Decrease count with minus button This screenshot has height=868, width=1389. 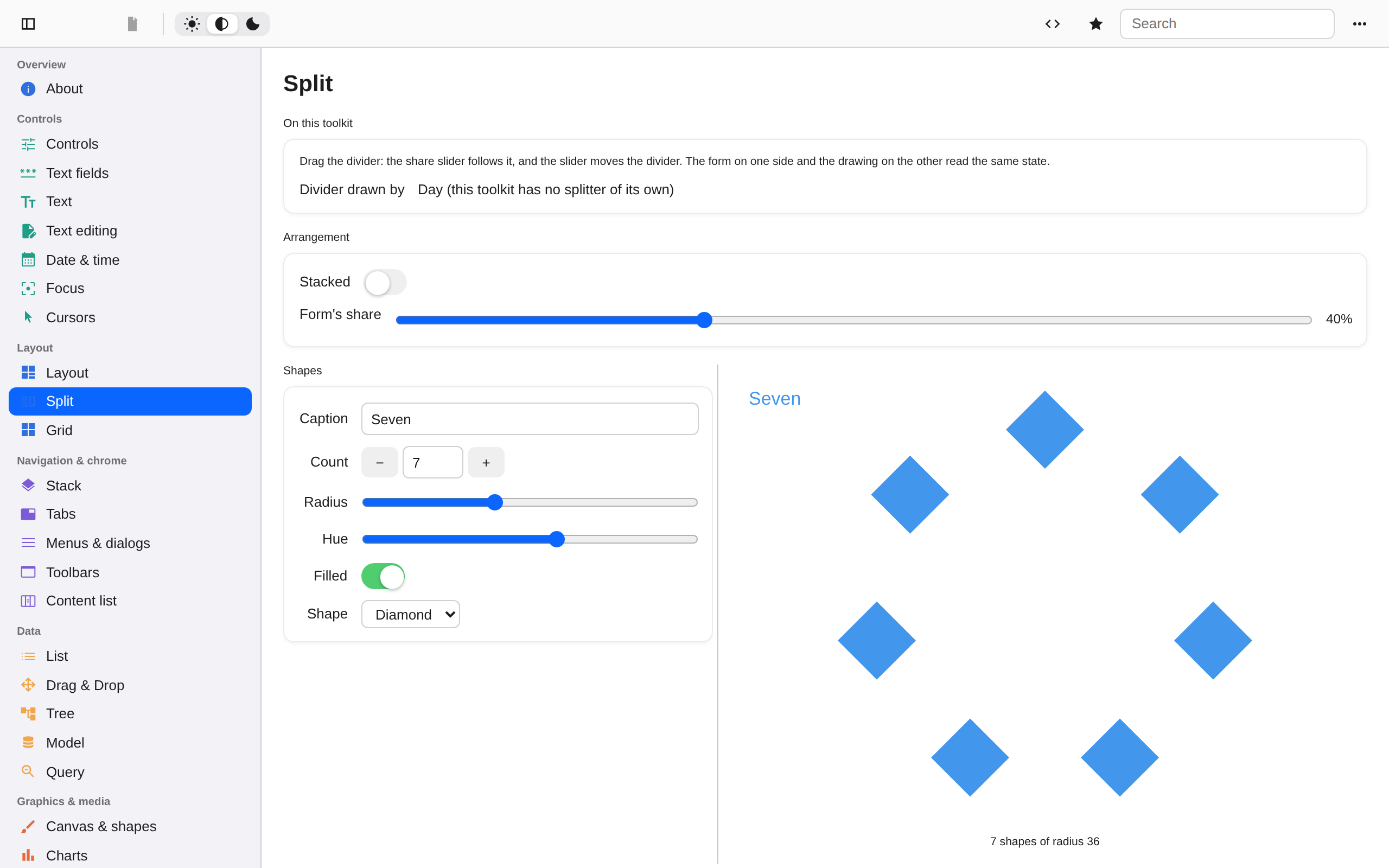pos(379,463)
